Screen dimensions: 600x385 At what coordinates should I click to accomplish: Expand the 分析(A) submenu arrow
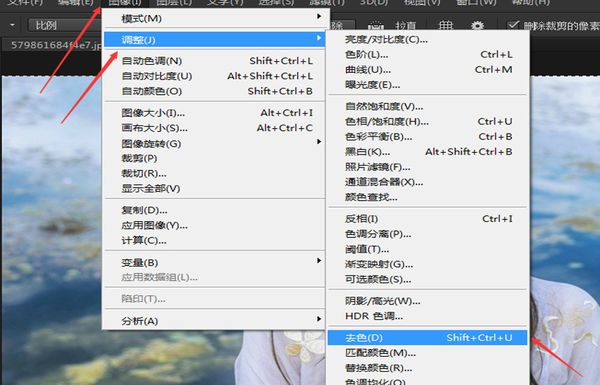[x=319, y=319]
